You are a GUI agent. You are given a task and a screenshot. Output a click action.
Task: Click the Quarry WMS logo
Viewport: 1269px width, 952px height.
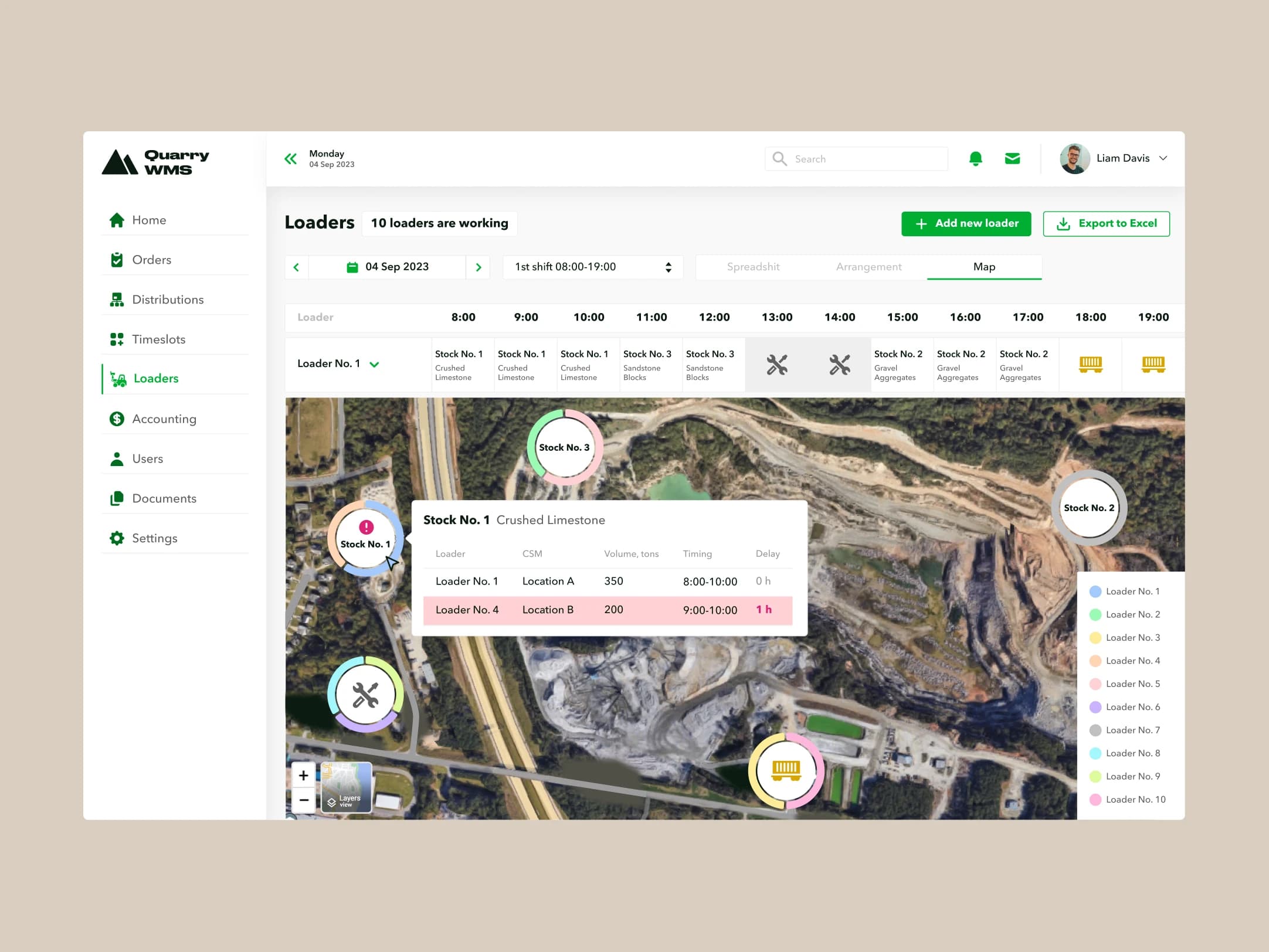(x=155, y=162)
